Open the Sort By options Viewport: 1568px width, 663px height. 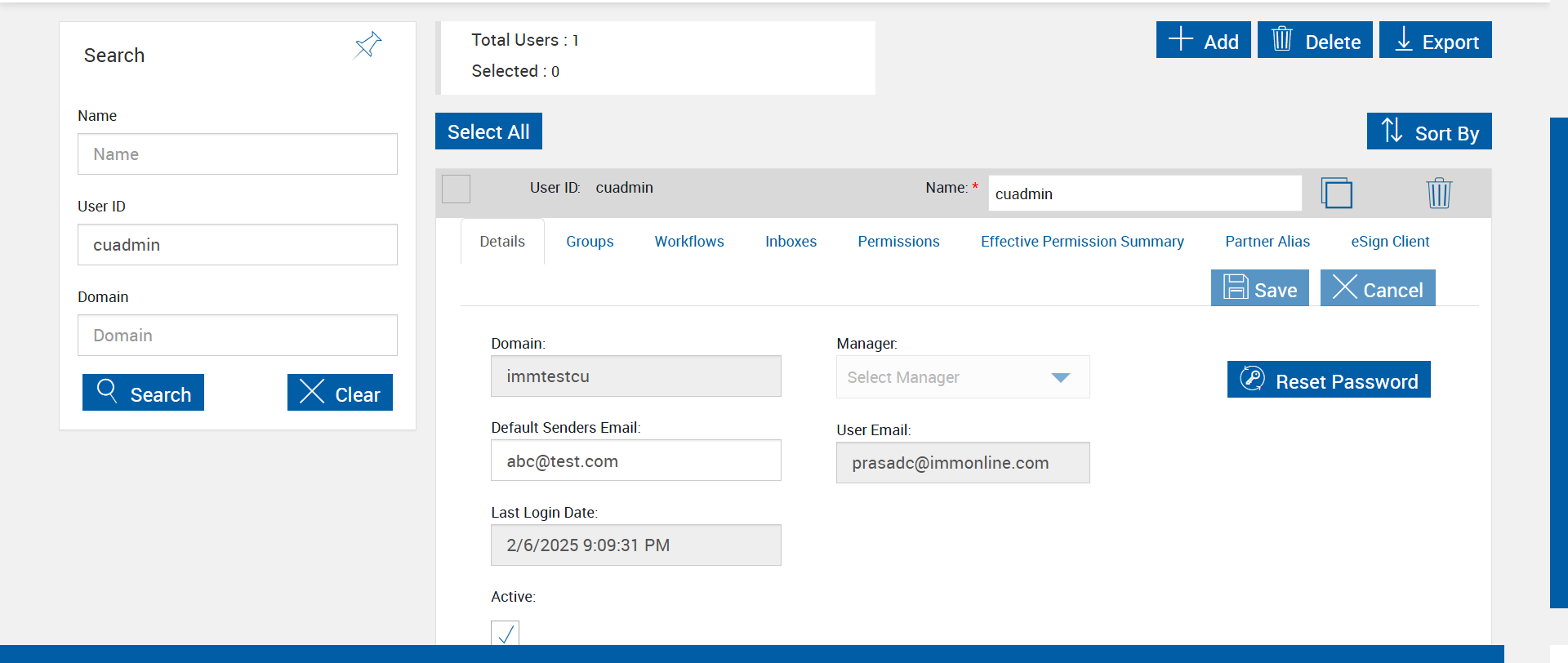coord(1429,131)
